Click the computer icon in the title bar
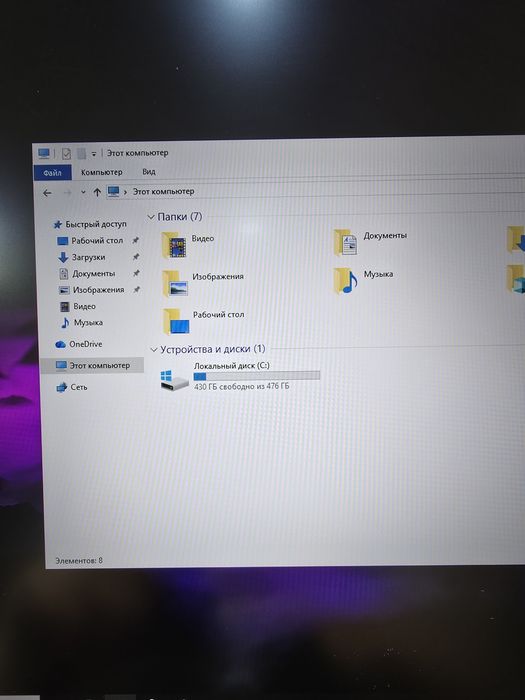 point(44,154)
